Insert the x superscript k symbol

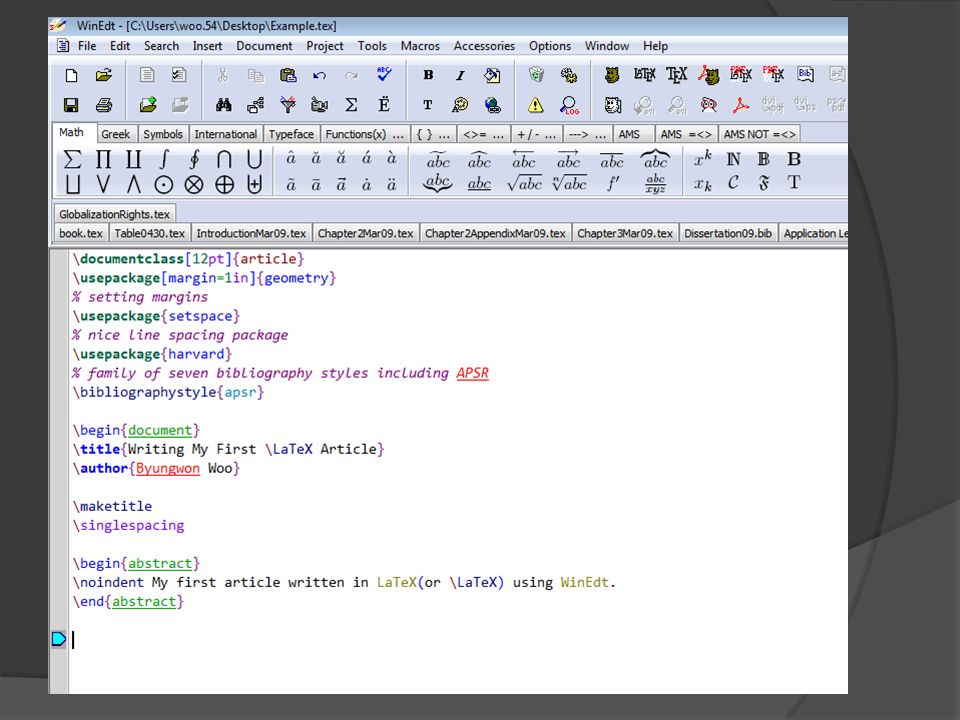tap(703, 159)
